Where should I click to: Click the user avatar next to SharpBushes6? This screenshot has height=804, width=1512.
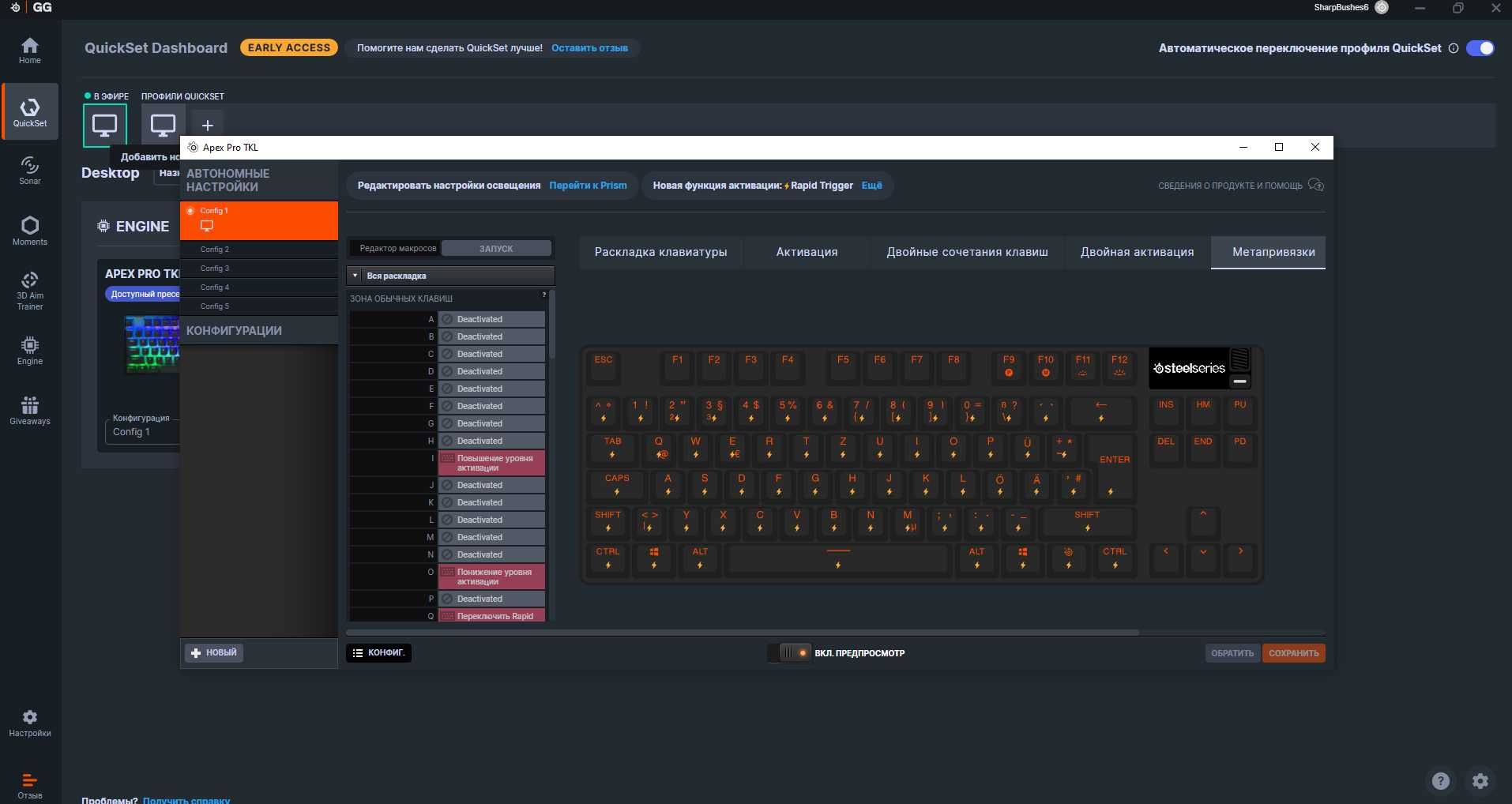pyautogui.click(x=1382, y=7)
